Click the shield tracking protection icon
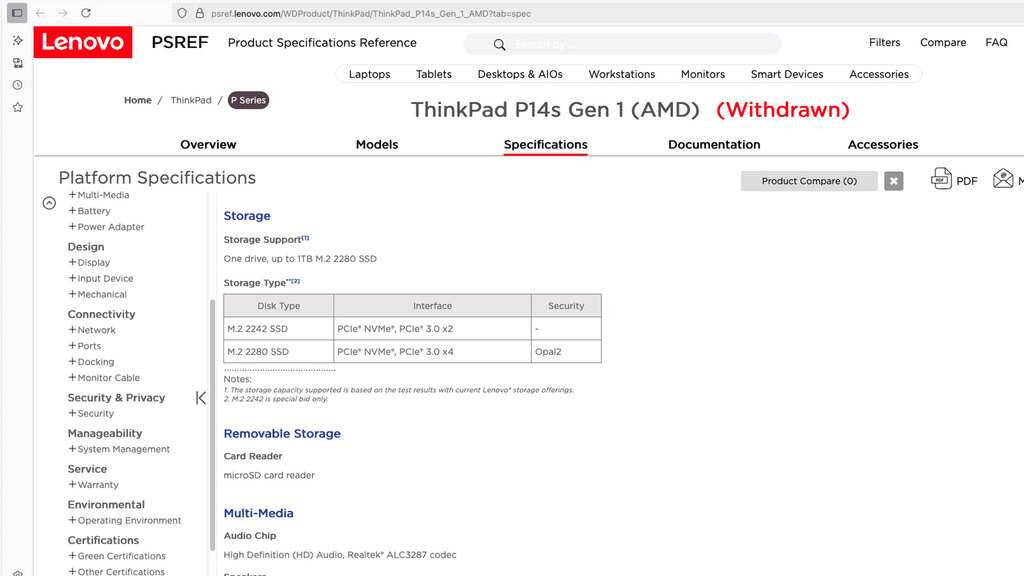The width and height of the screenshot is (1024, 576). tap(182, 13)
